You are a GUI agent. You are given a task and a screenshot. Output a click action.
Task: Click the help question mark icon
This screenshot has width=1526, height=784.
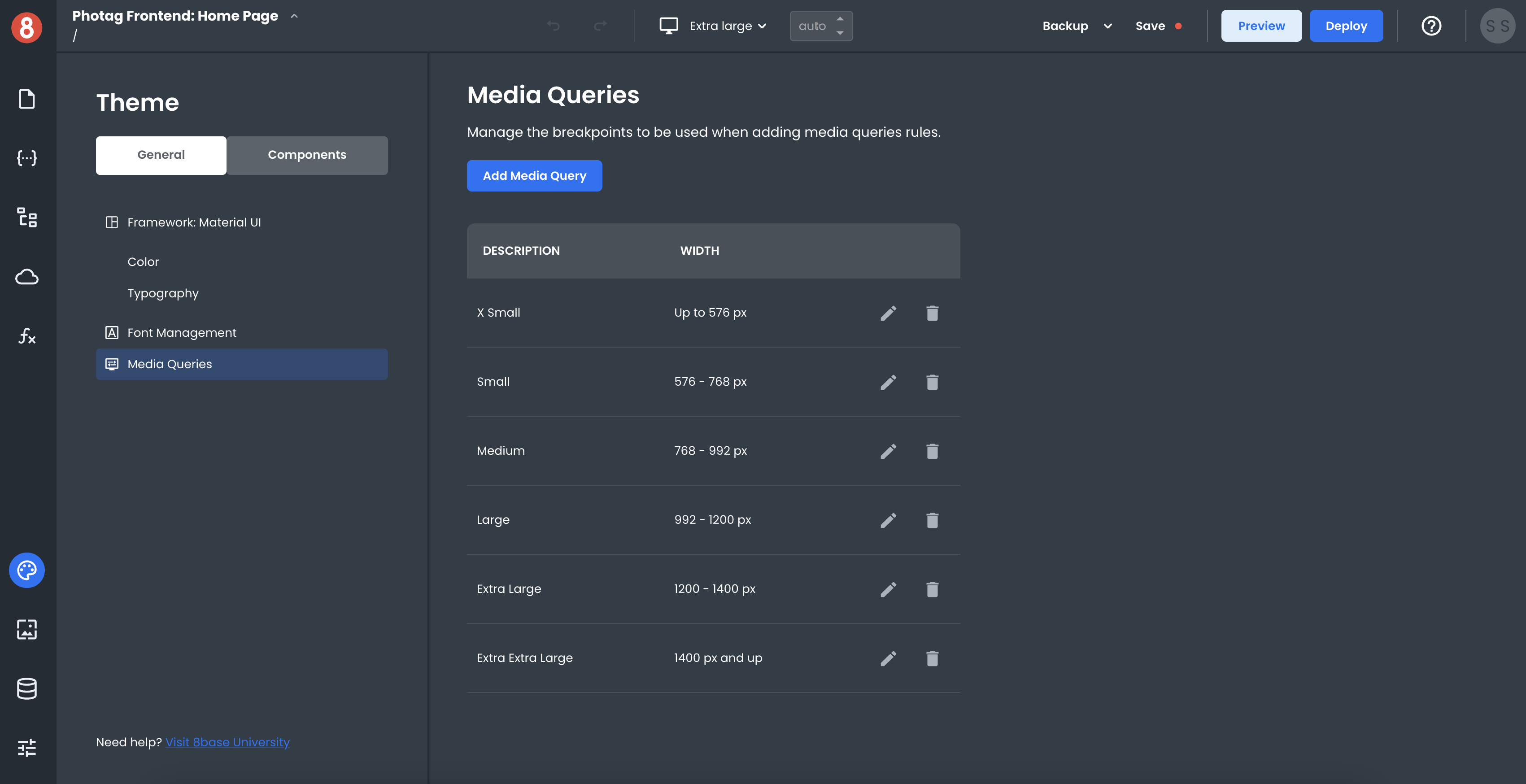[1431, 26]
